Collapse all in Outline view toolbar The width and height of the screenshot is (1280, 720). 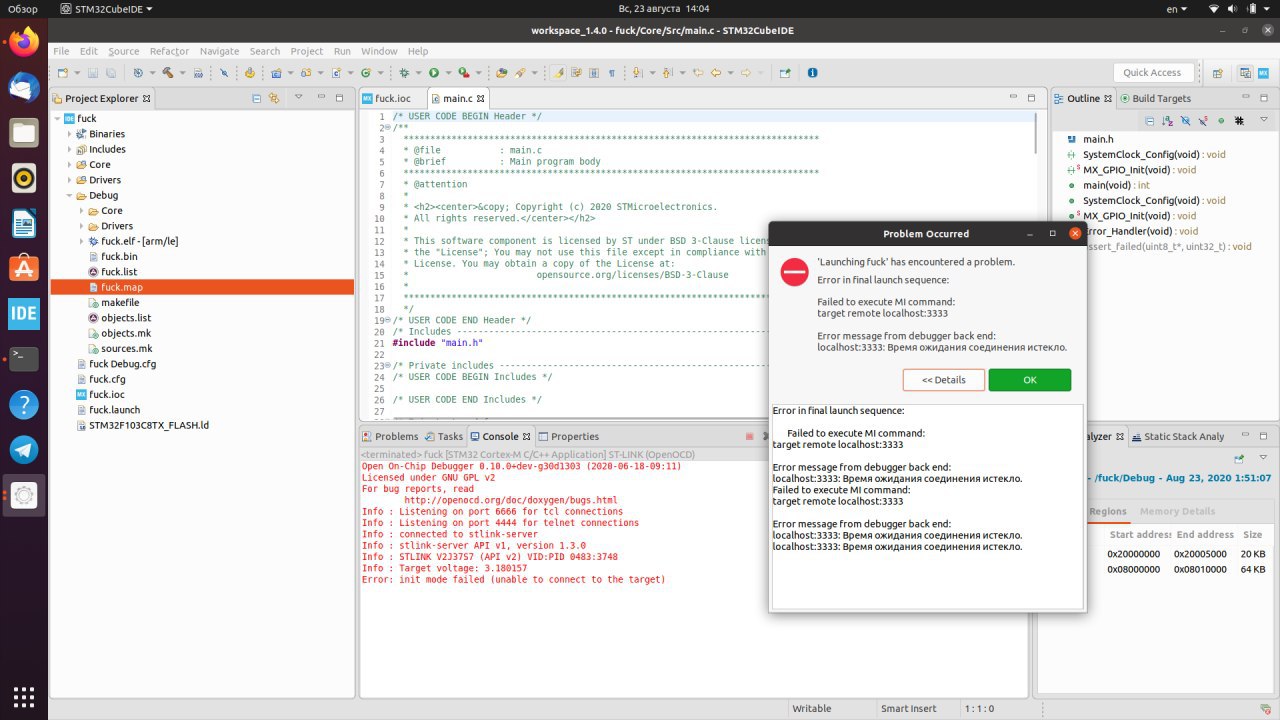tap(1150, 120)
